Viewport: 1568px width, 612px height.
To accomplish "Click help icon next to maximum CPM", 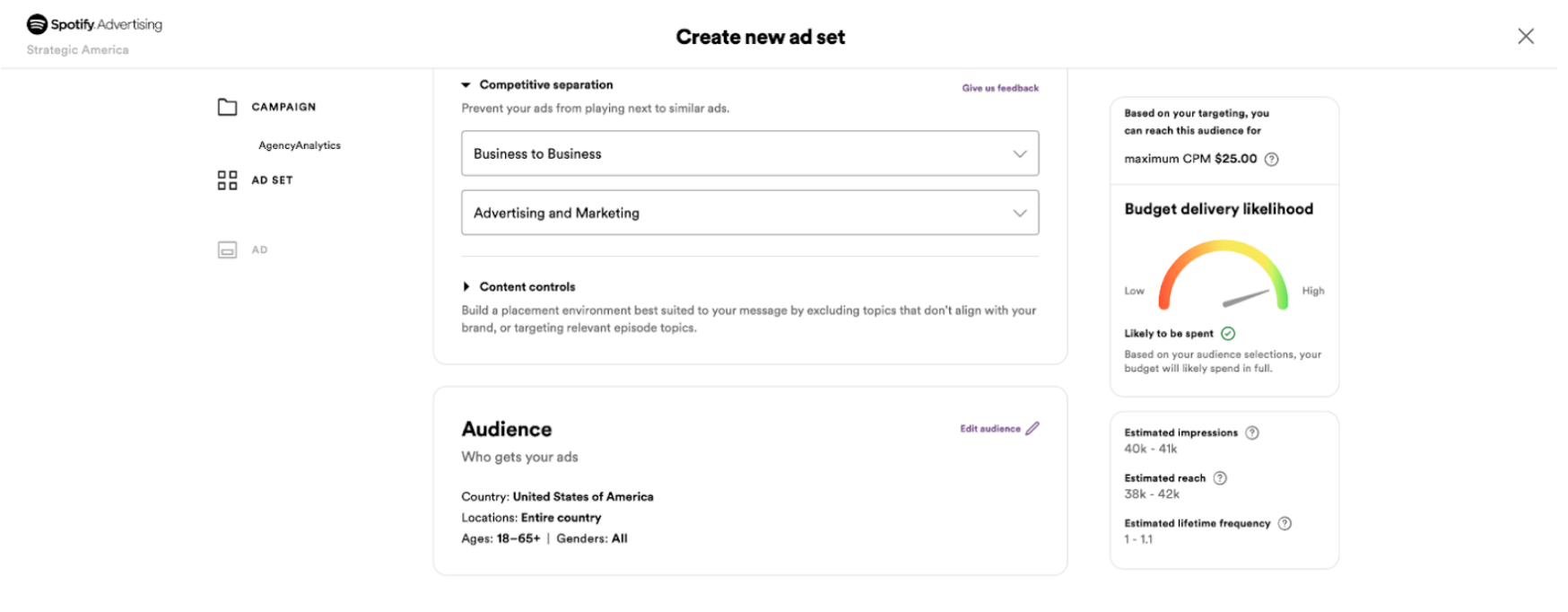I will tap(1271, 160).
